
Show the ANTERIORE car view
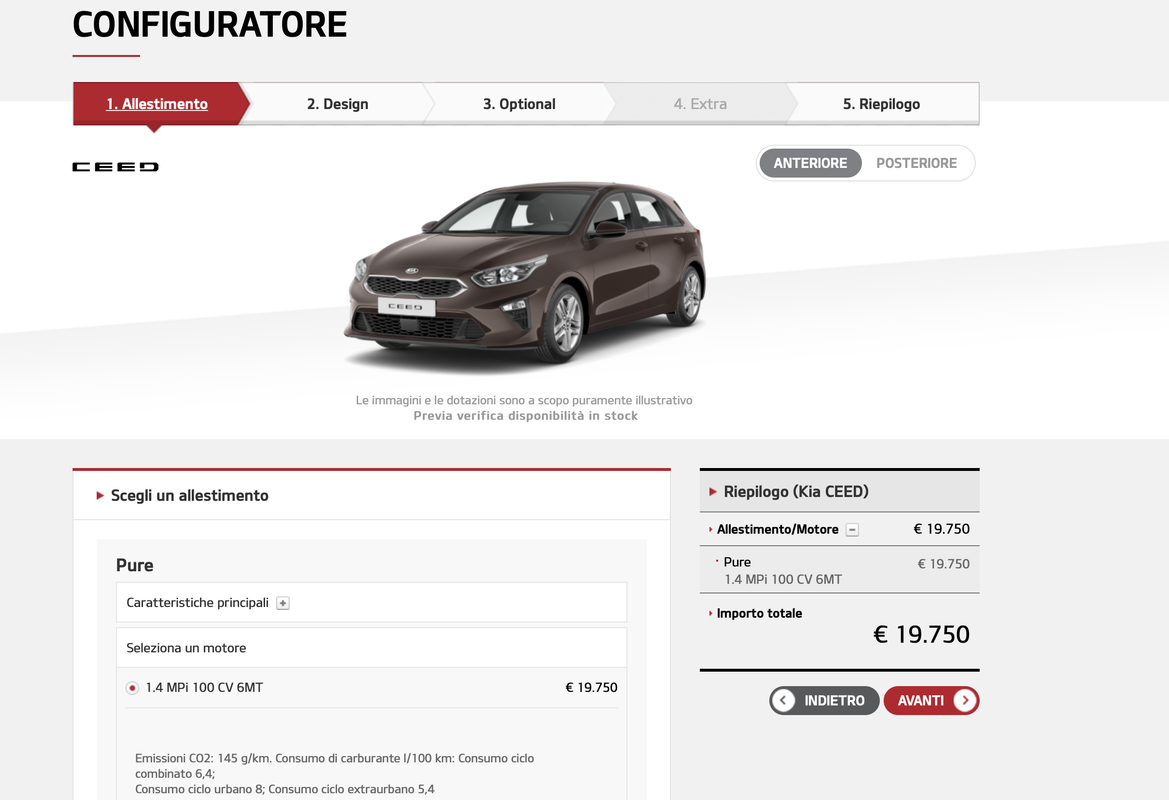pyautogui.click(x=810, y=163)
